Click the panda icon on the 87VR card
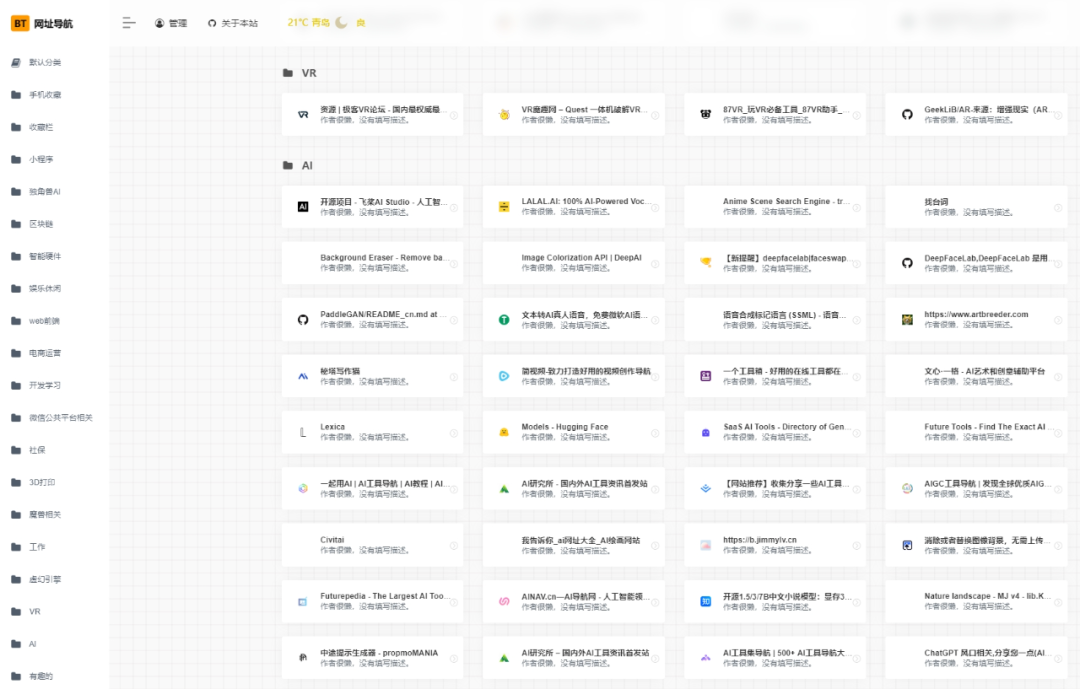 [x=705, y=114]
